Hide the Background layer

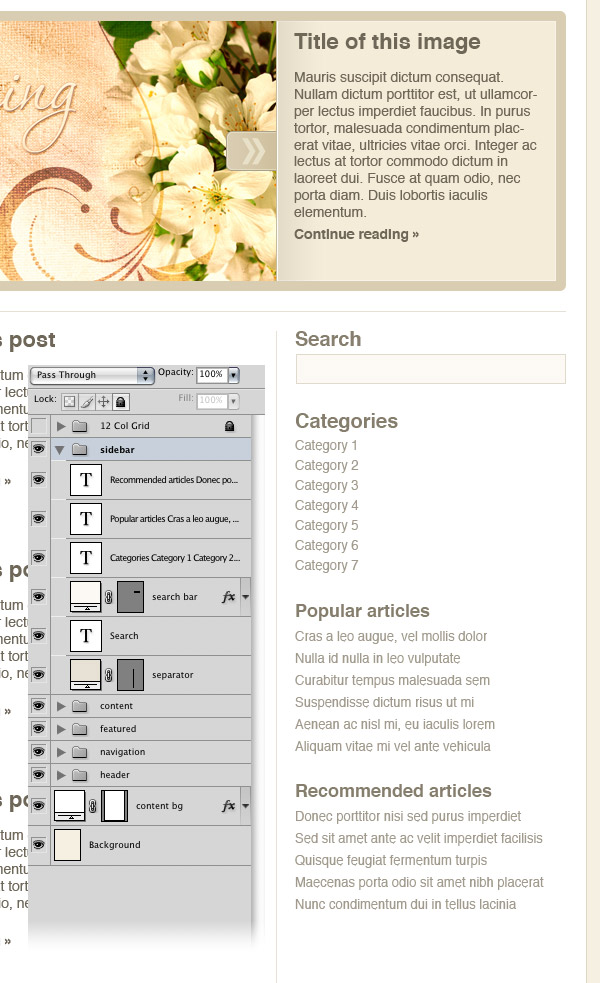pos(39,844)
